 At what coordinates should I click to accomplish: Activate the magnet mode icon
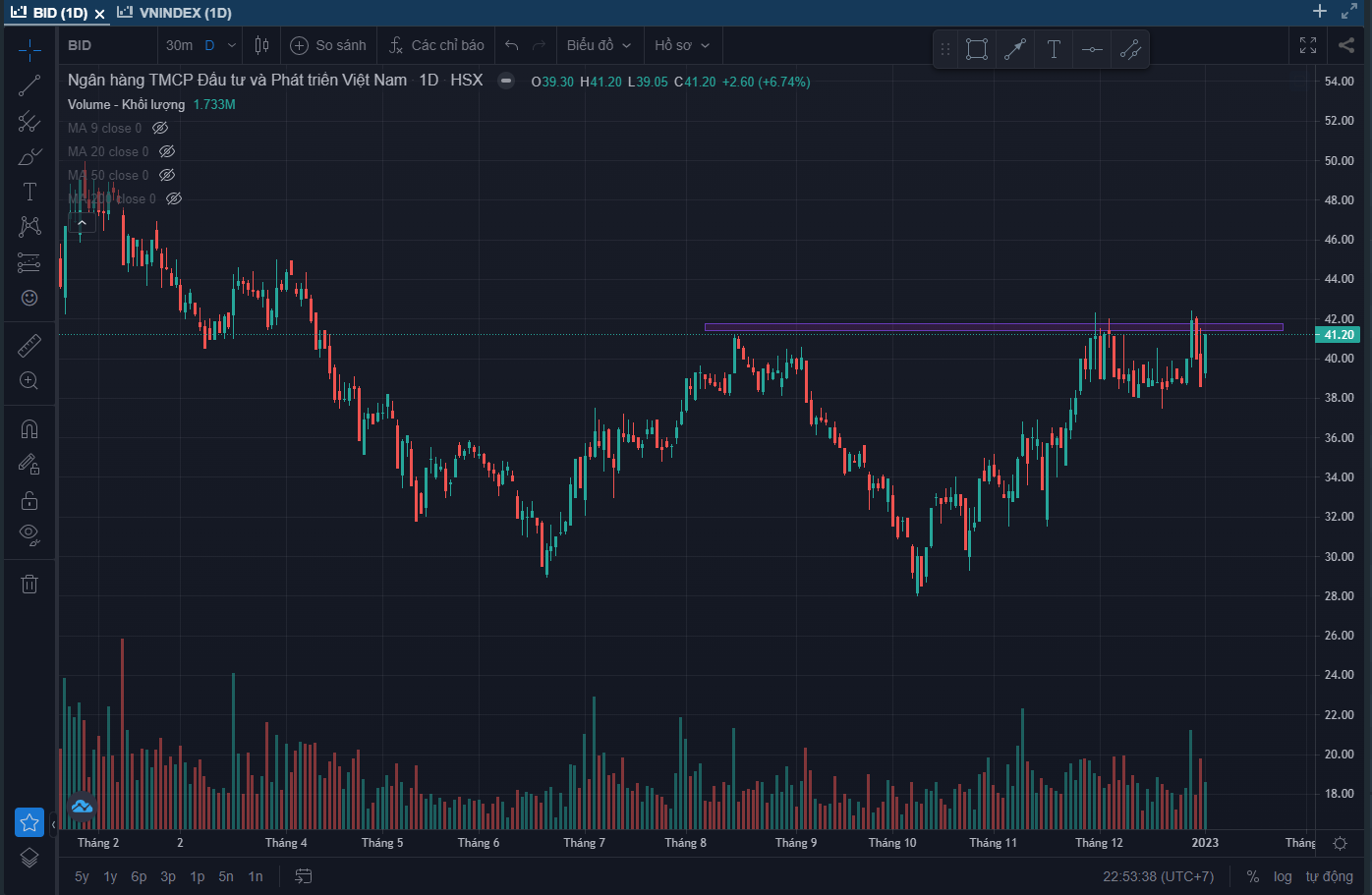click(29, 429)
